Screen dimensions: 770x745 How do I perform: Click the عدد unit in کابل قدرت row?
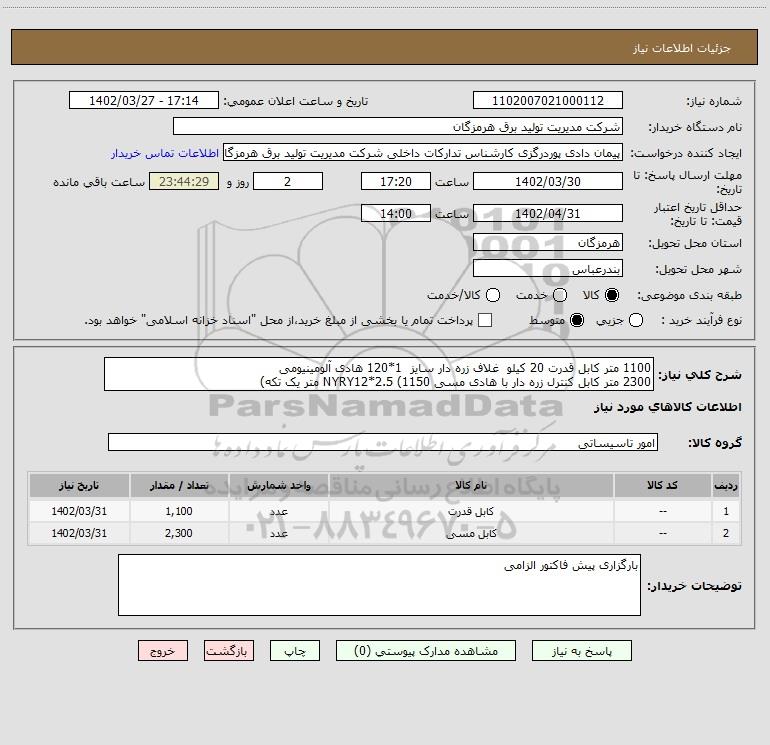[x=278, y=511]
